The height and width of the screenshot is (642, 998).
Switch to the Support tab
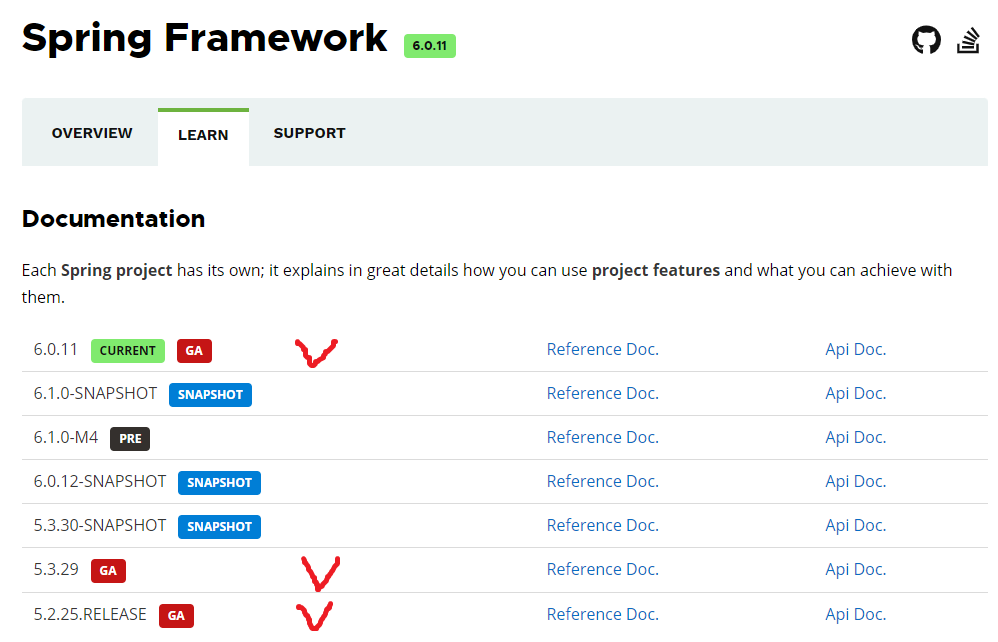pyautogui.click(x=309, y=133)
